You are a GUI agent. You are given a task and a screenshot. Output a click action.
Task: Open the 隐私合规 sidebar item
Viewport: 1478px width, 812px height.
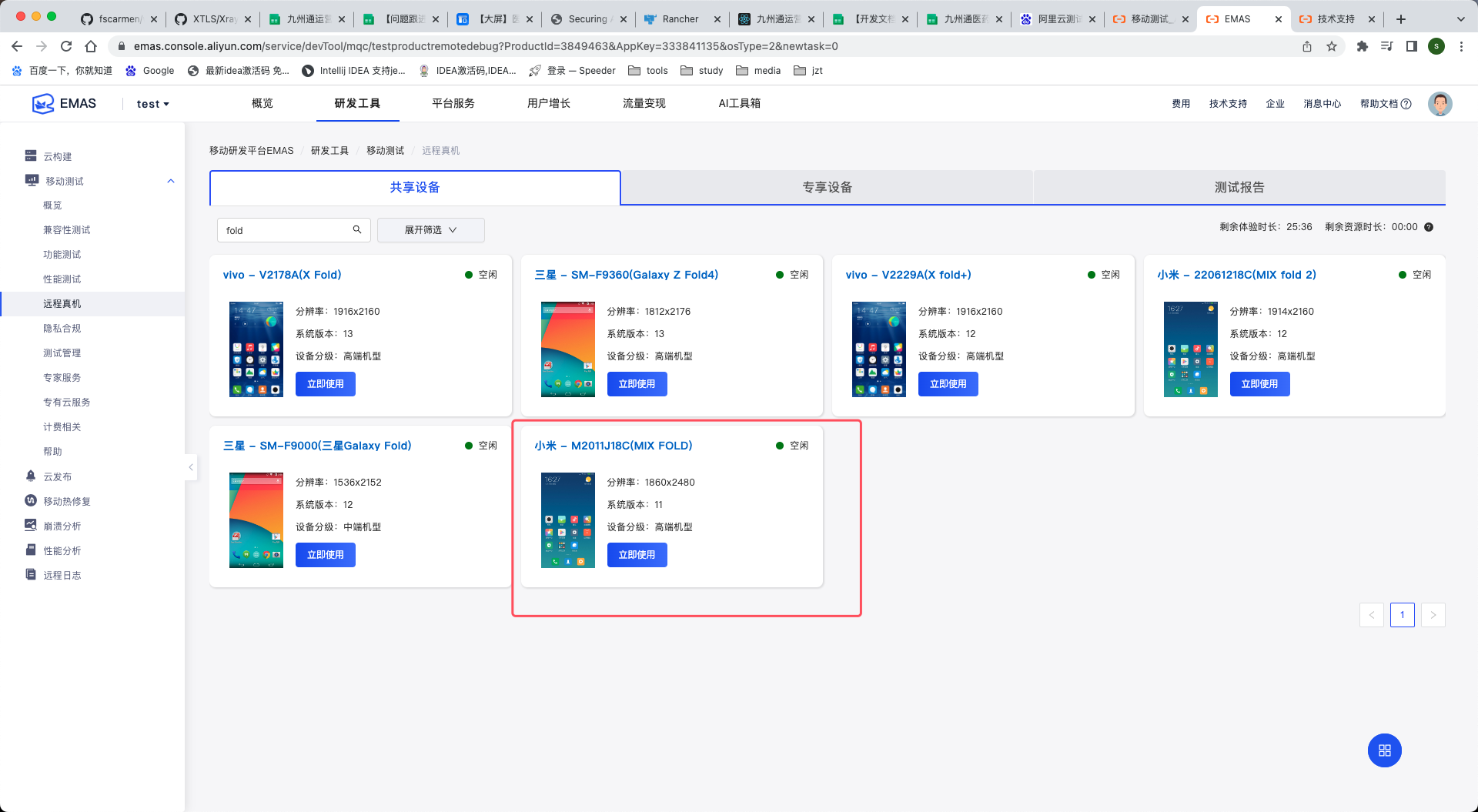pos(62,329)
